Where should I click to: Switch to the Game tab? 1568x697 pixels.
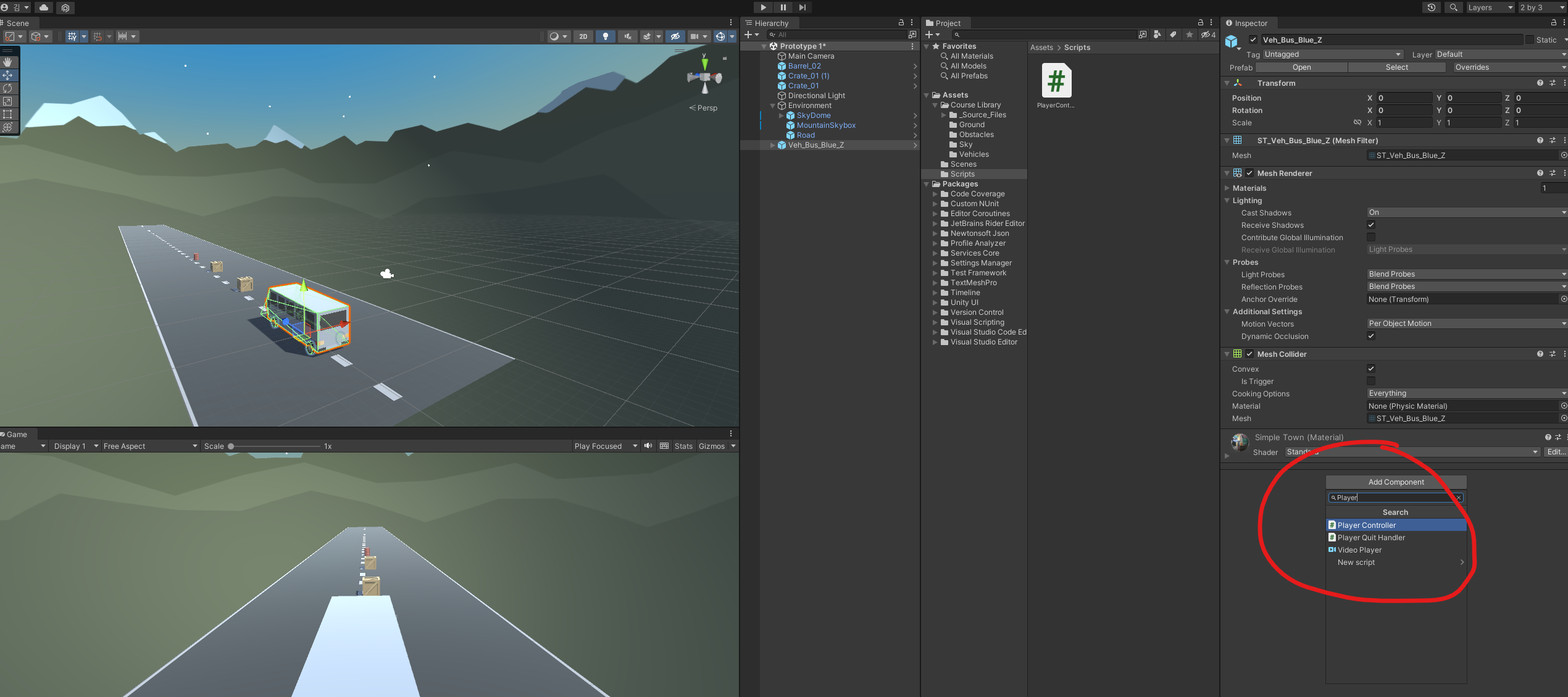click(16, 434)
